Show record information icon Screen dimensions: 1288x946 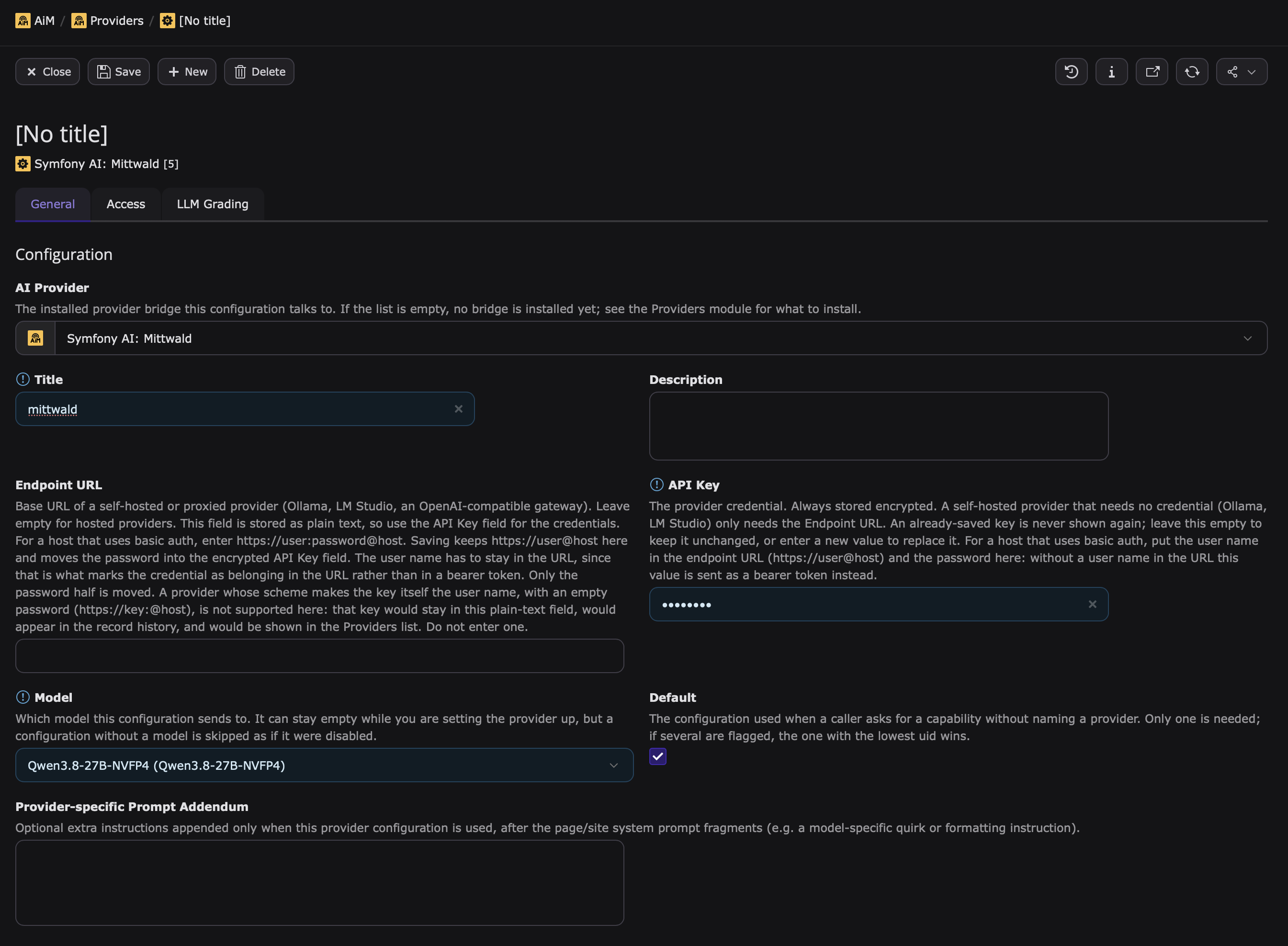1111,72
